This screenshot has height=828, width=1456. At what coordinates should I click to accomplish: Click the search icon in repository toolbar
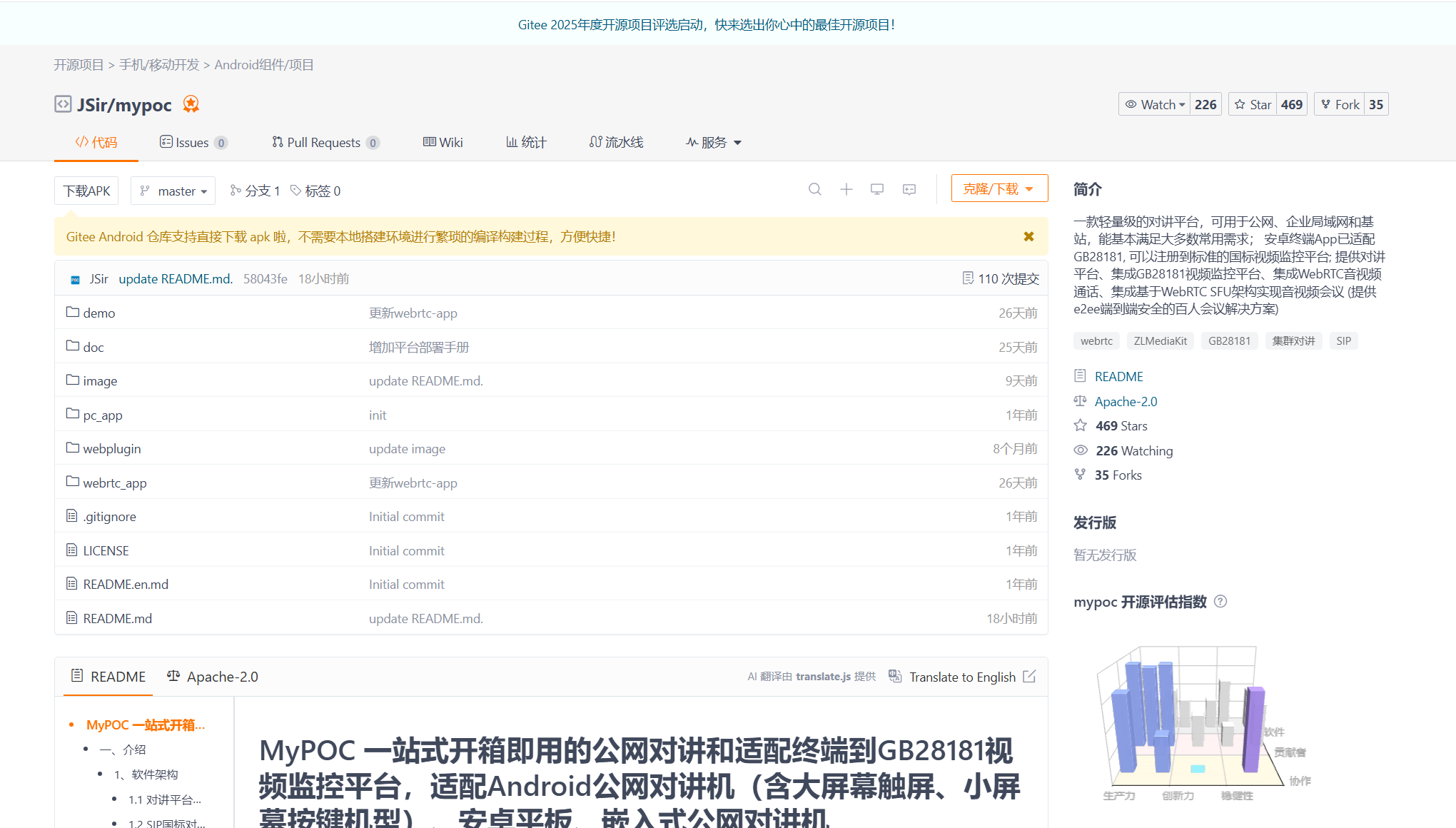tap(814, 189)
